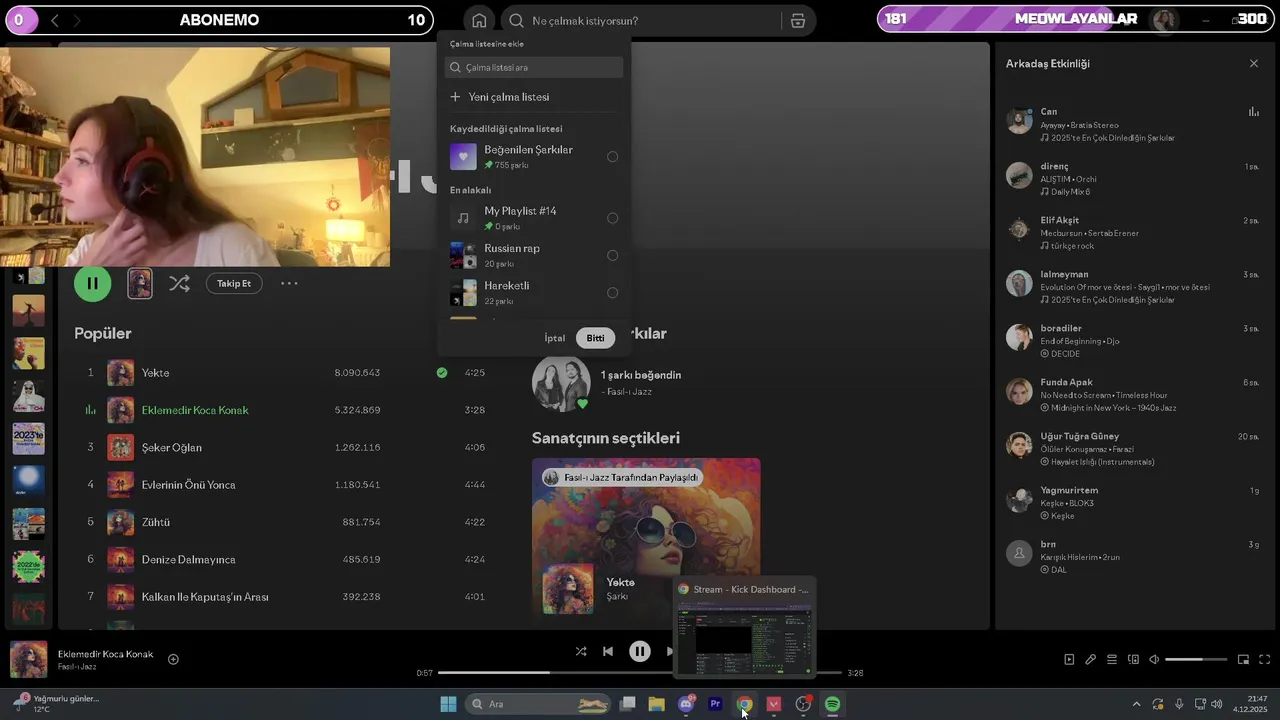
Task: Pause playback in the bottom player
Action: pos(640,651)
